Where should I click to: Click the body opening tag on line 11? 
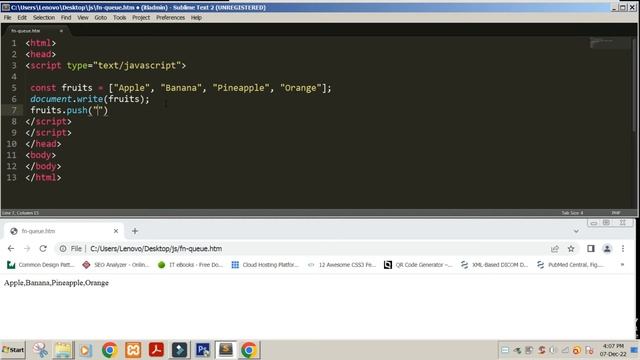[x=41, y=155]
